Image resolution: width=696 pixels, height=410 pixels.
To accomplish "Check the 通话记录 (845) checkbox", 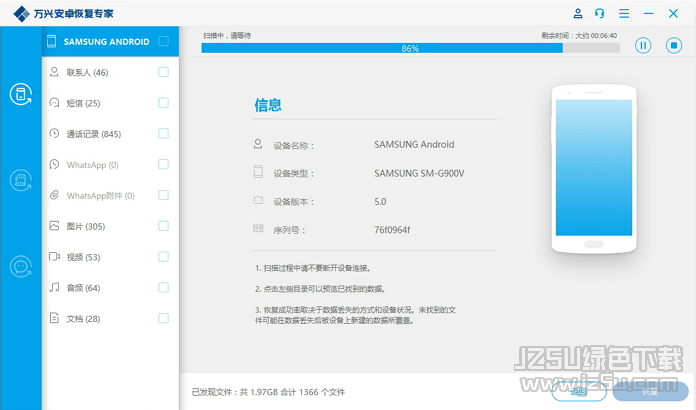I will [163, 134].
